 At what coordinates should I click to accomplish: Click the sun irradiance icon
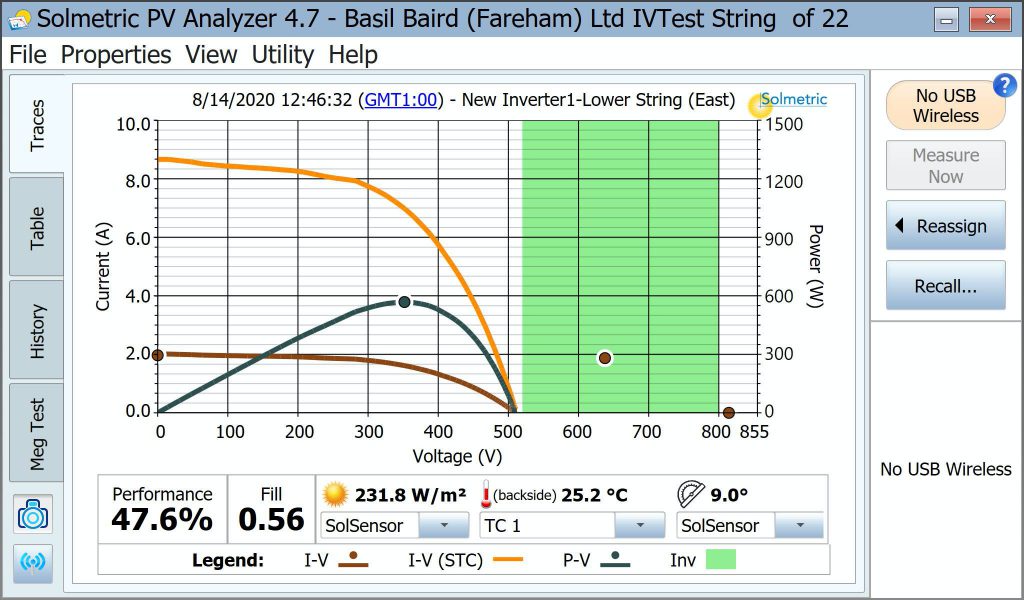[336, 494]
